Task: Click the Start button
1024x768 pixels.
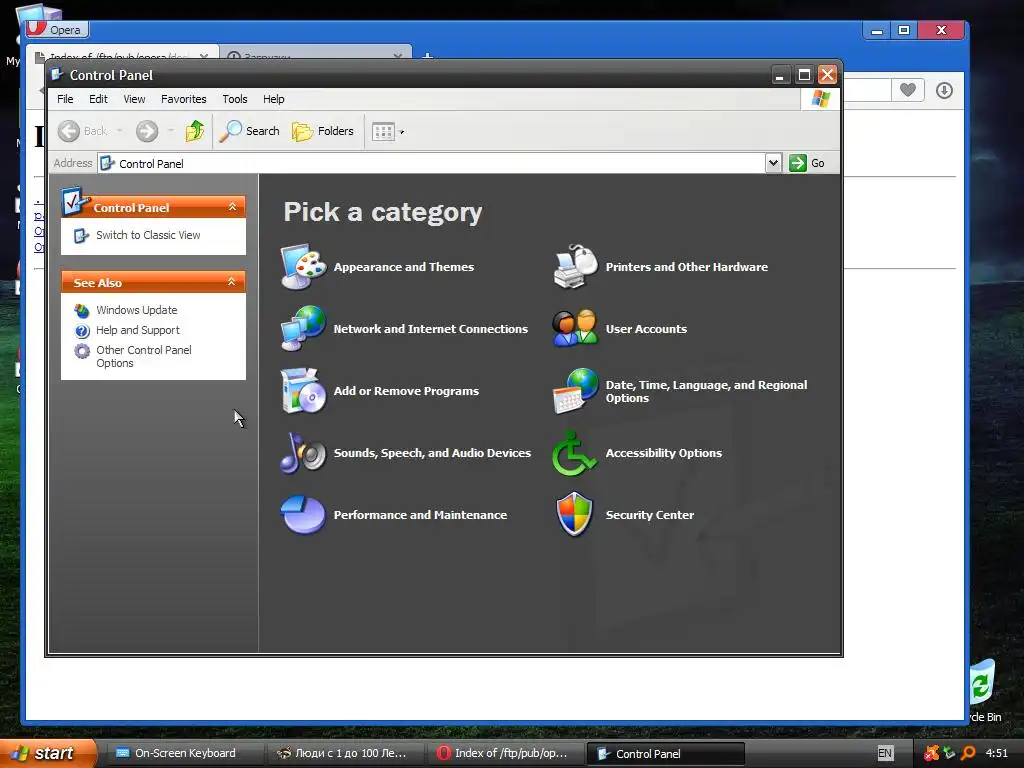Action: [47, 753]
